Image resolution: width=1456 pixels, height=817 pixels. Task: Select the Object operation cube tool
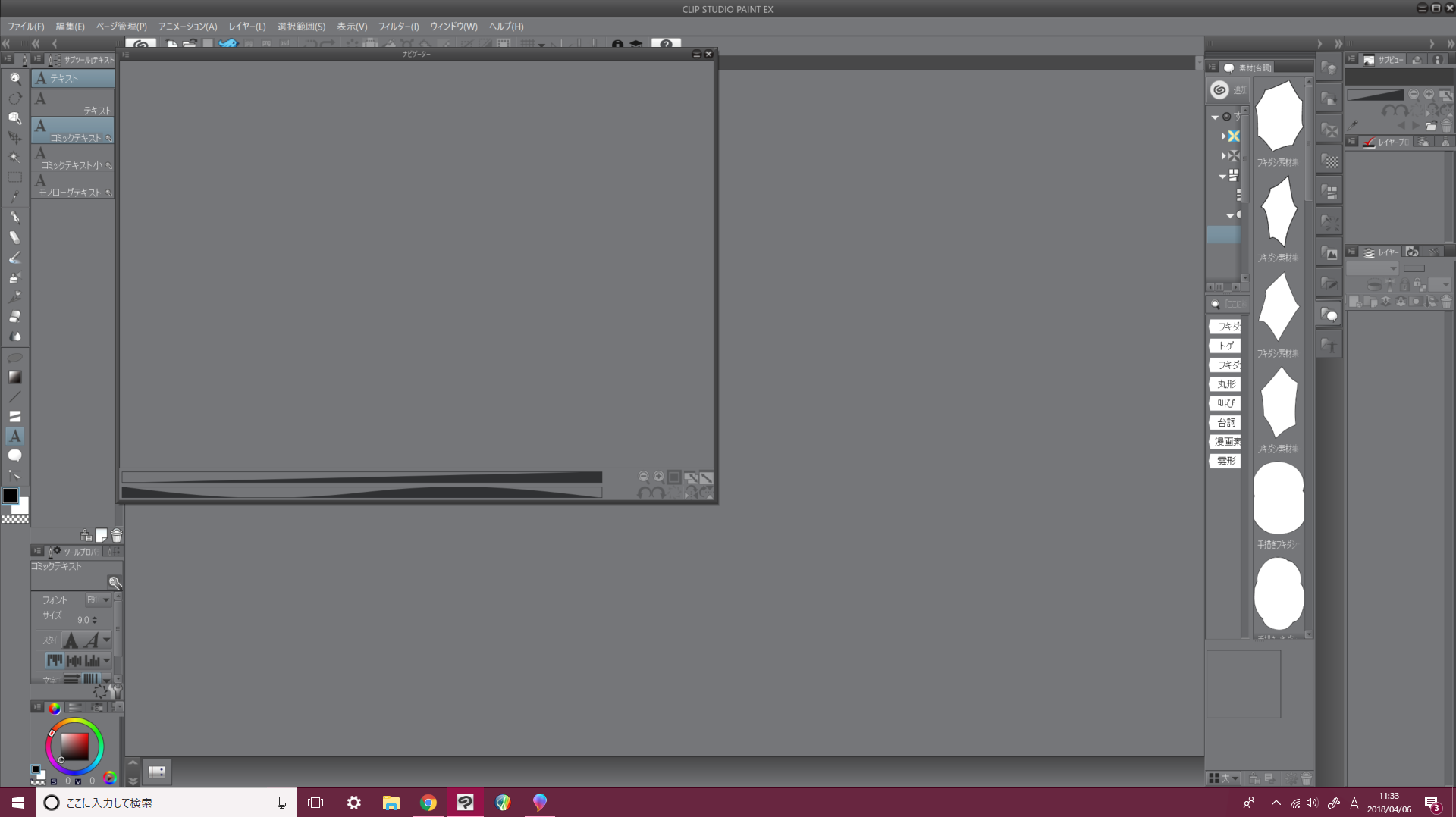click(14, 117)
